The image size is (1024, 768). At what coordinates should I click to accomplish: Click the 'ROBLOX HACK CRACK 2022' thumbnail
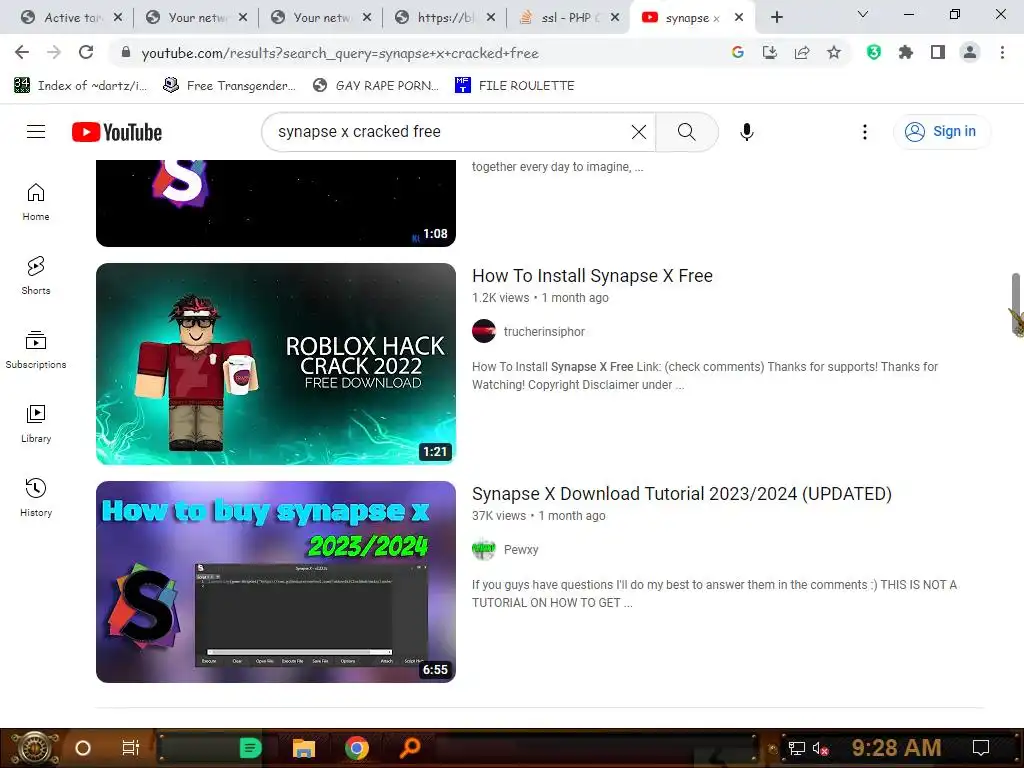pyautogui.click(x=276, y=364)
